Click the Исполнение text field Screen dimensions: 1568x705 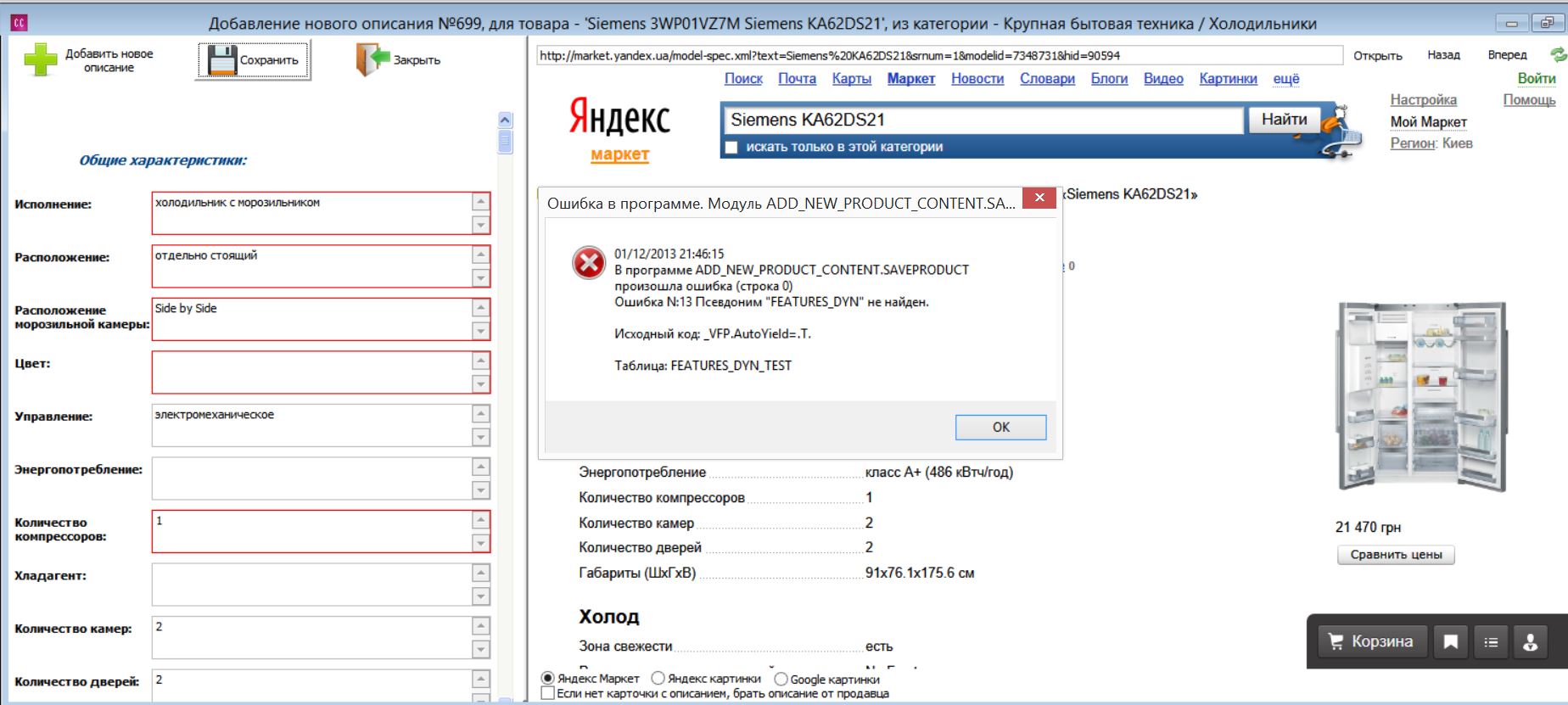pos(311,213)
